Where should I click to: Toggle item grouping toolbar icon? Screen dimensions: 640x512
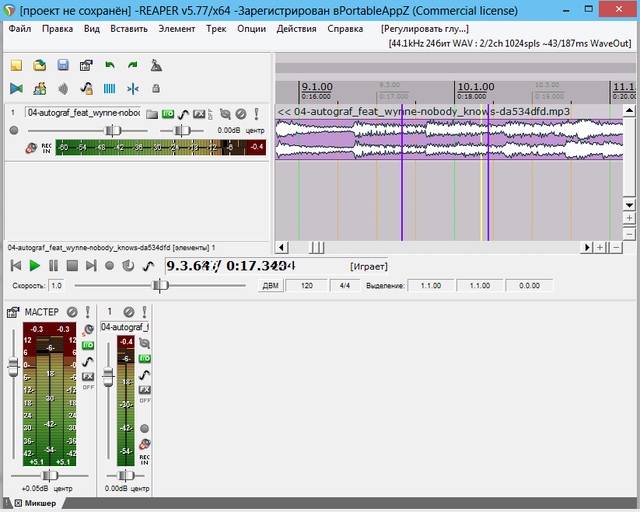point(40,89)
